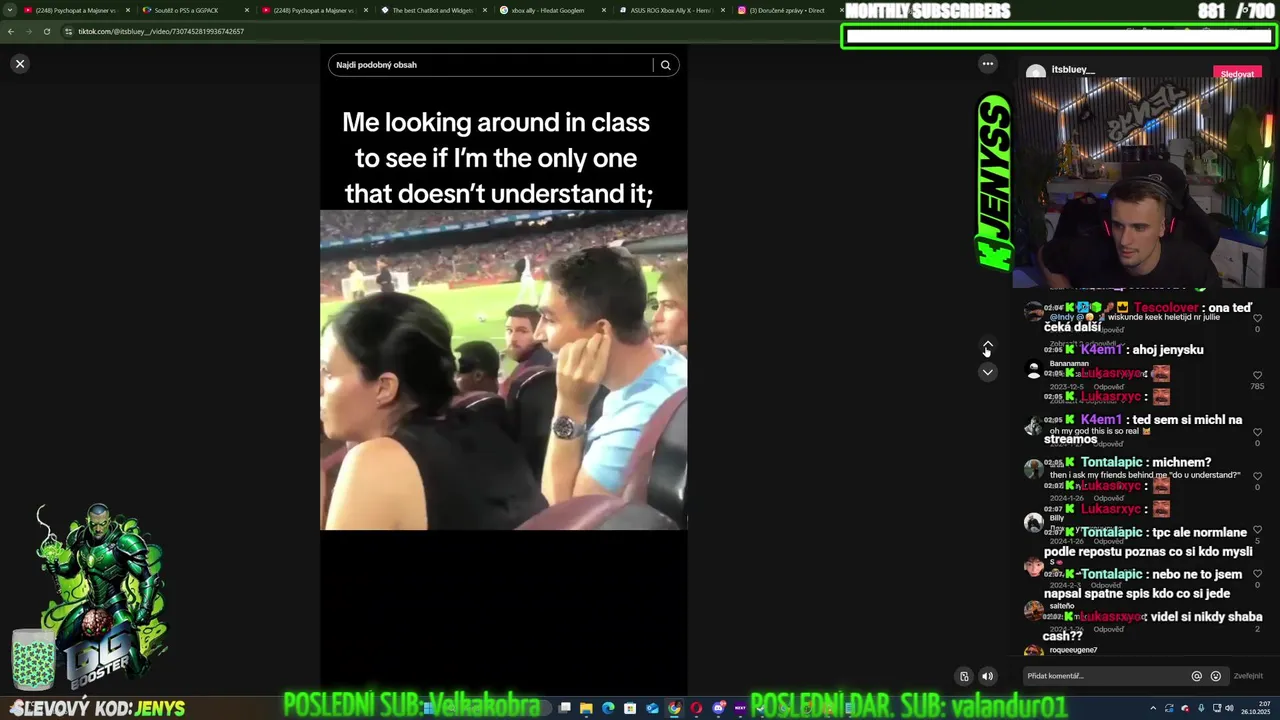This screenshot has width=1280, height=720.
Task: Mute the video with speaker icon
Action: [988, 676]
